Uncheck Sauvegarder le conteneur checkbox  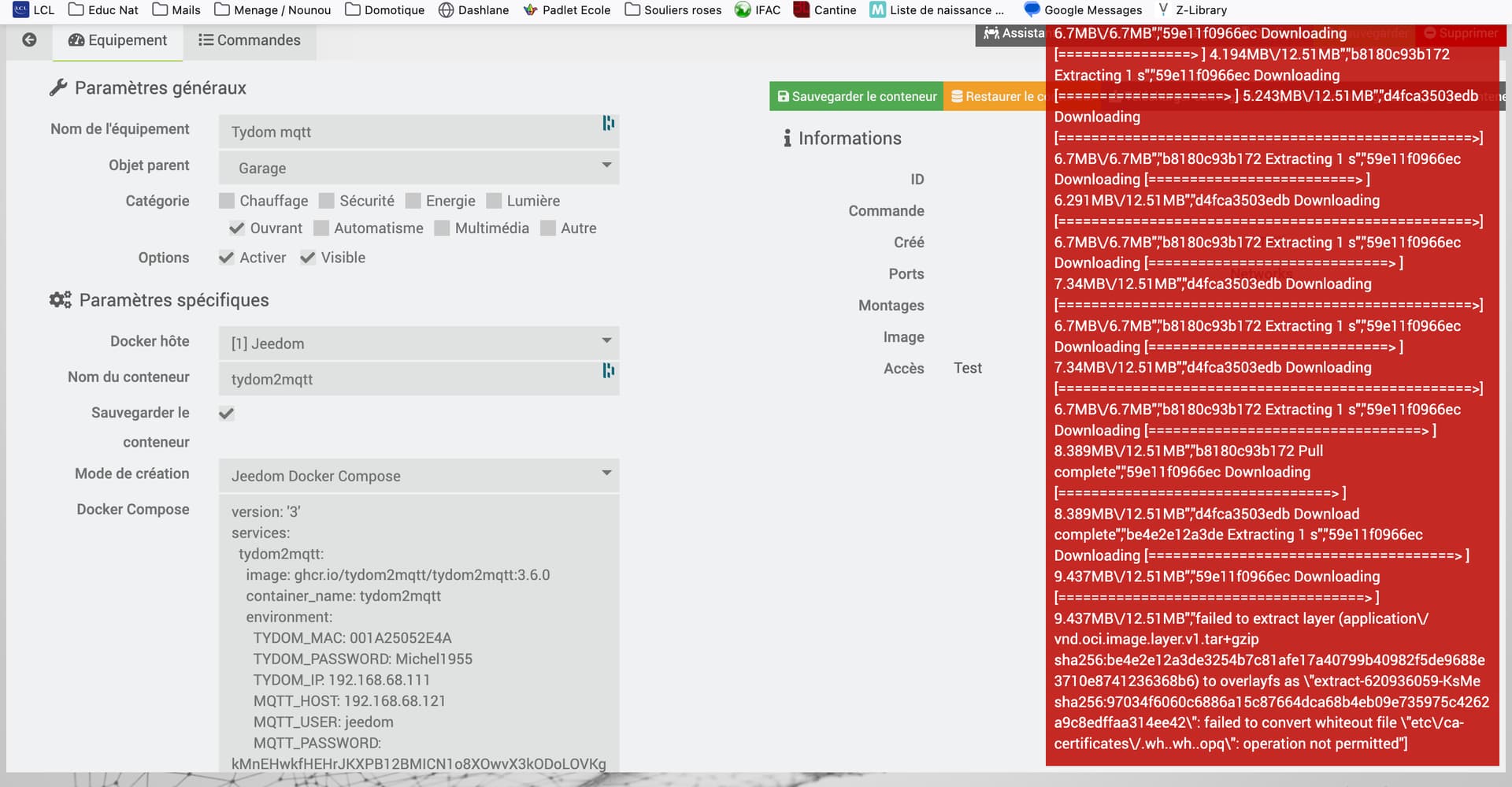coord(227,414)
